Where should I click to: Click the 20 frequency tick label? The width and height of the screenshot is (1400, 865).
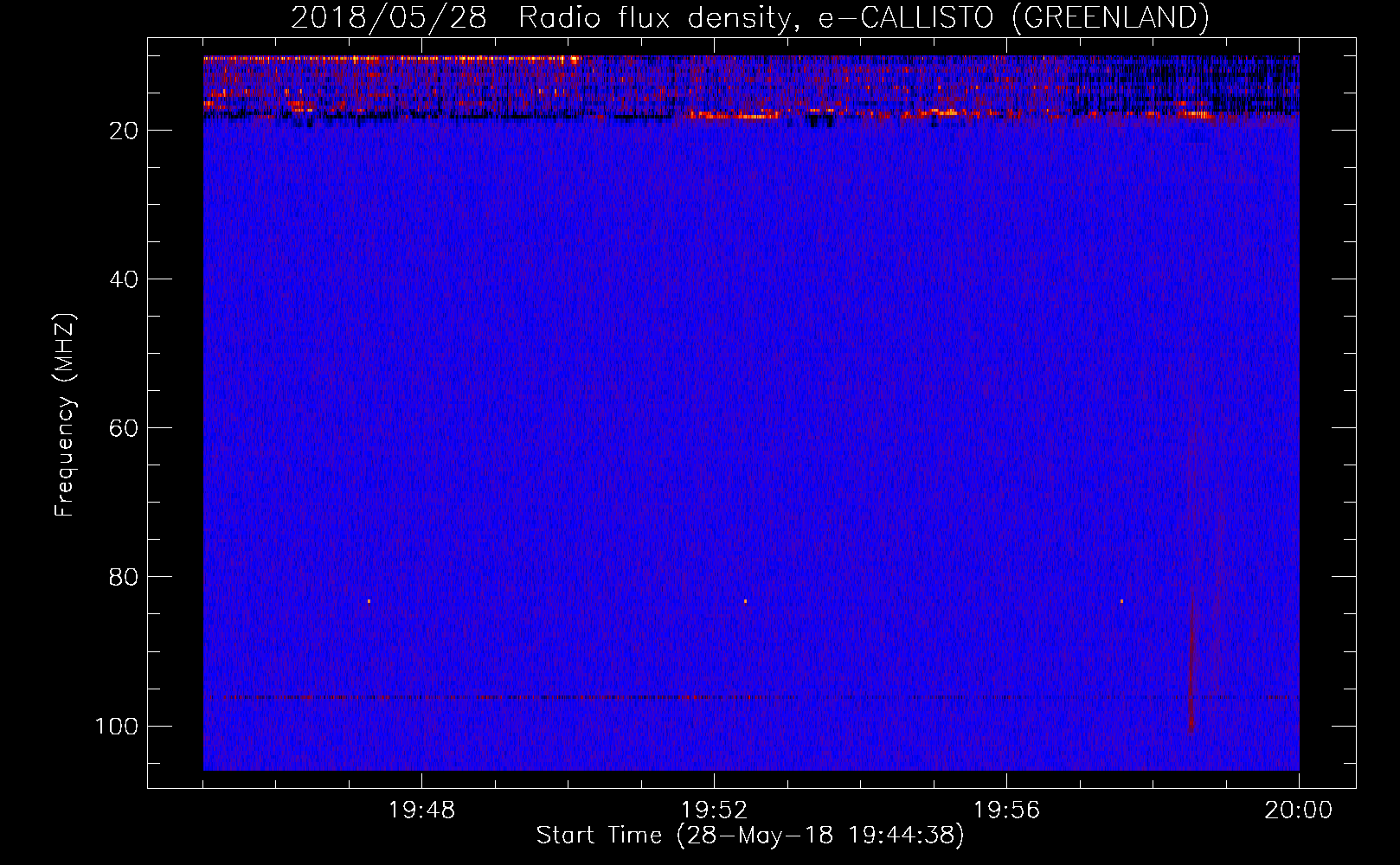[124, 131]
